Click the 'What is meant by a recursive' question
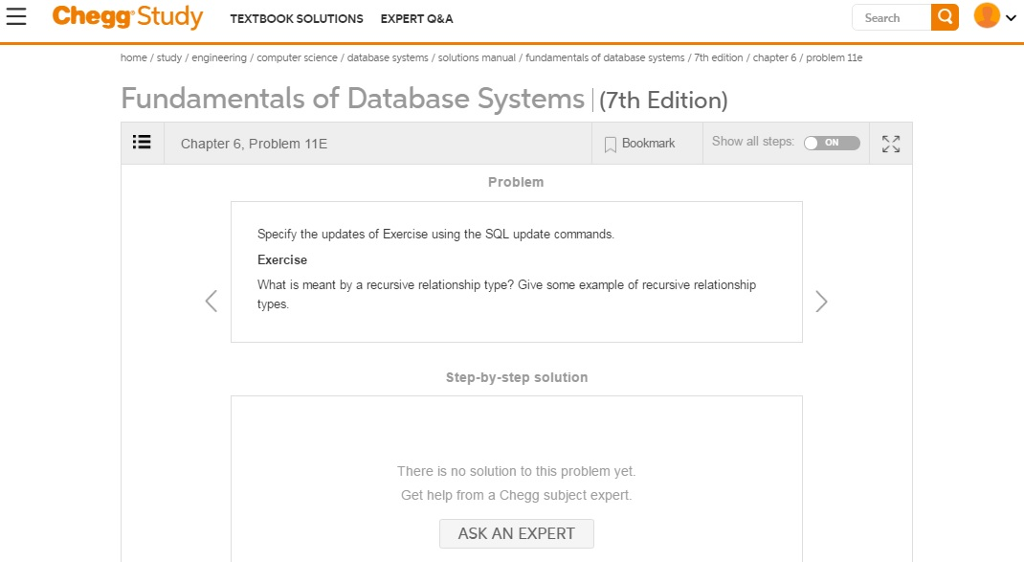1024x562 pixels. click(x=507, y=294)
